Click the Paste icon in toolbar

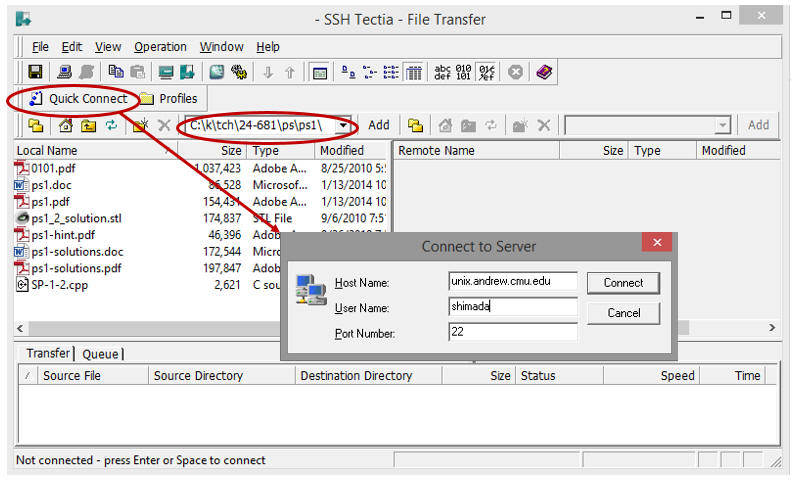pos(138,72)
